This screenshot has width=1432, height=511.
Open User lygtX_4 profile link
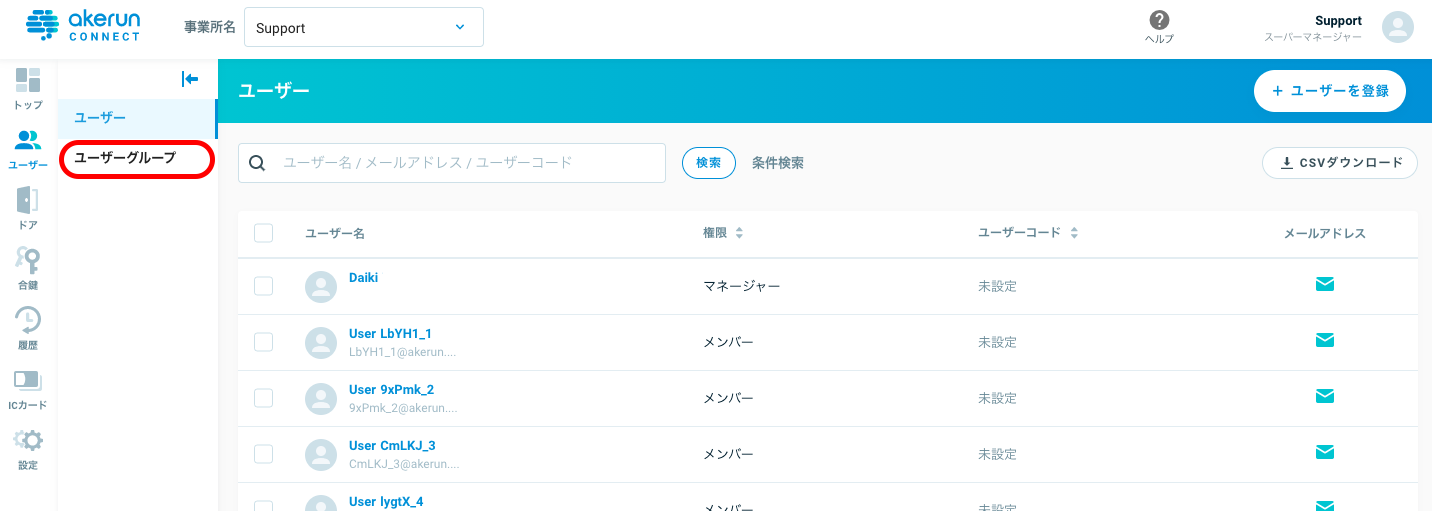click(x=387, y=501)
